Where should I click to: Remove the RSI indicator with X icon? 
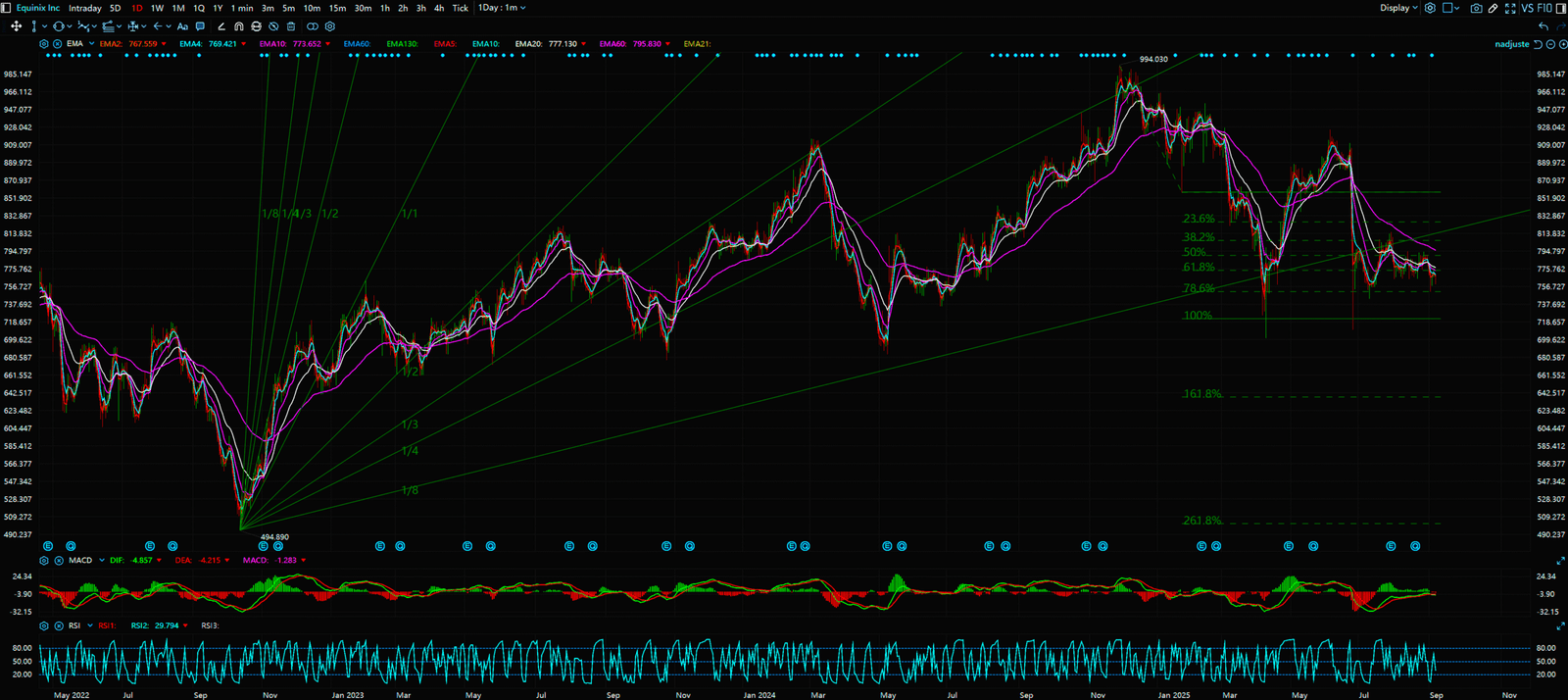tap(58, 625)
